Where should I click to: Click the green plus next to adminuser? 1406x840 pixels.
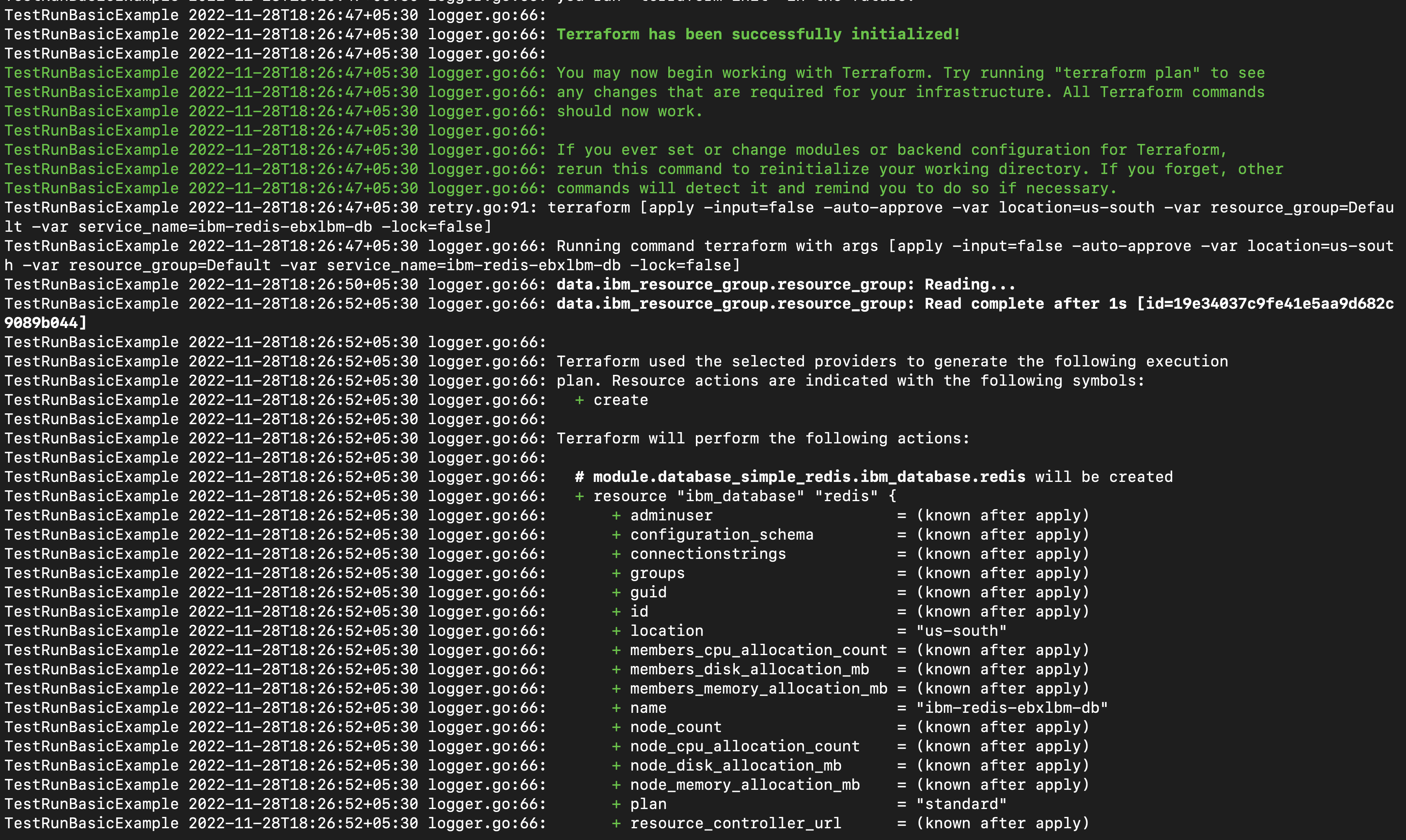pos(616,516)
